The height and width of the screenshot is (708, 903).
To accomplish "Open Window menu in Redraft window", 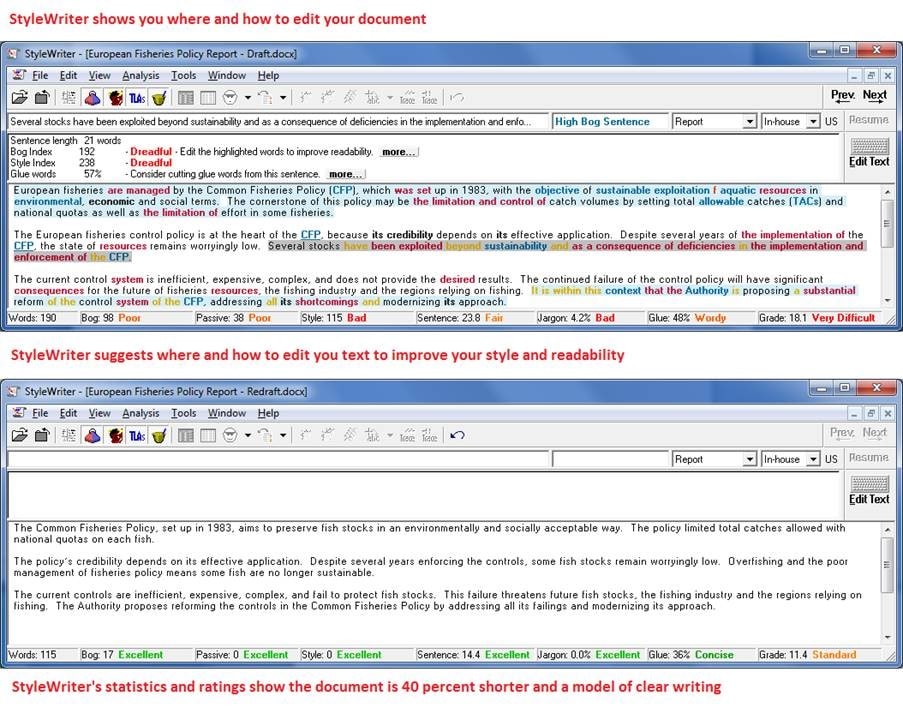I will (227, 413).
